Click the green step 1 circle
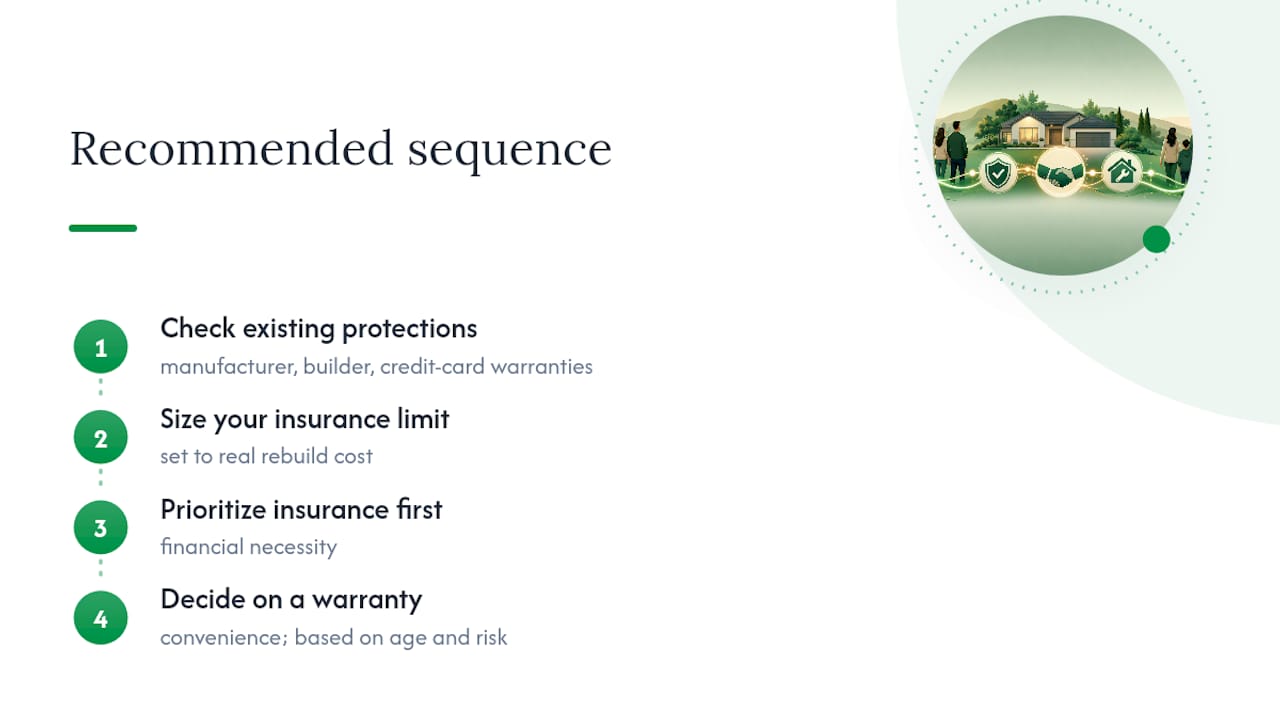1280x720 pixels. coord(100,347)
